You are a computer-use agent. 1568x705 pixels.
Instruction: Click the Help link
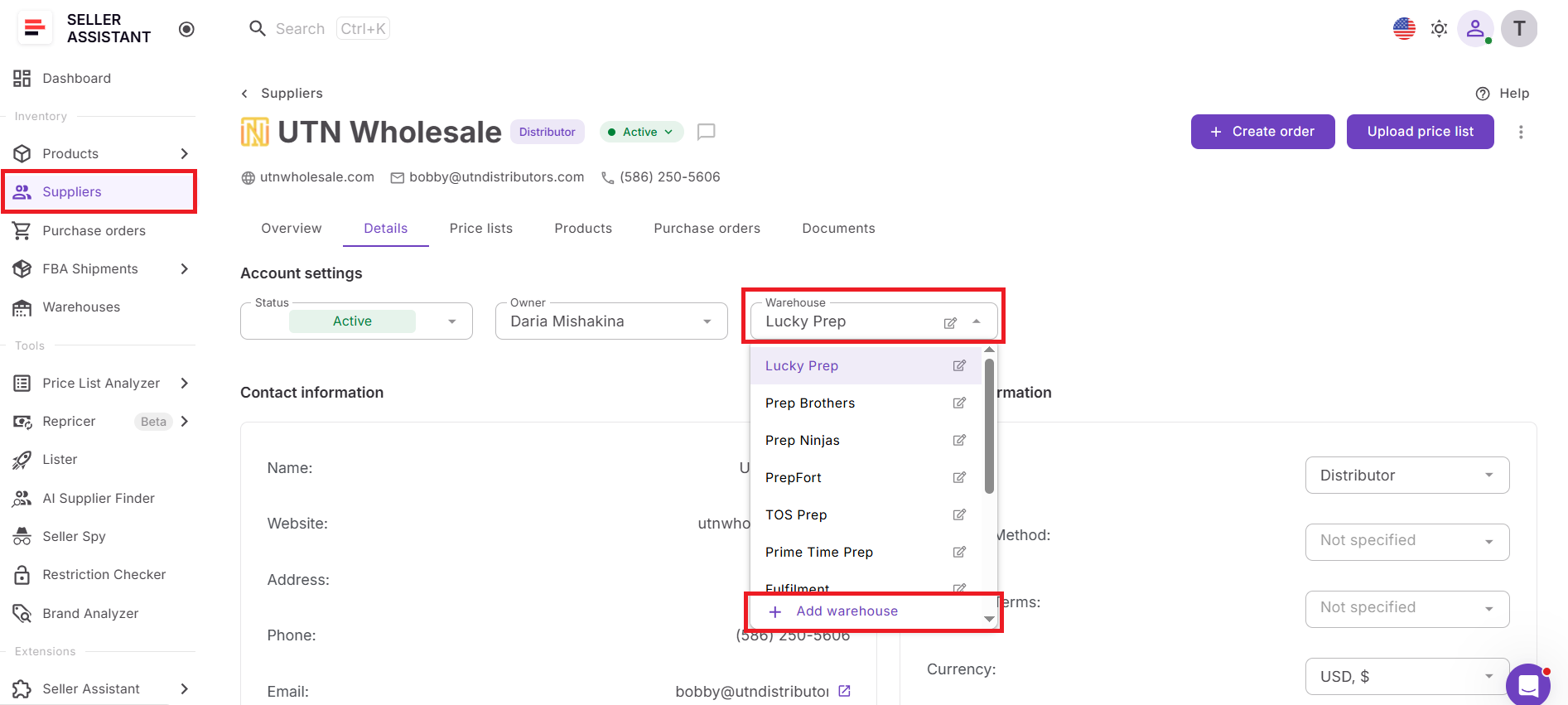point(1503,93)
